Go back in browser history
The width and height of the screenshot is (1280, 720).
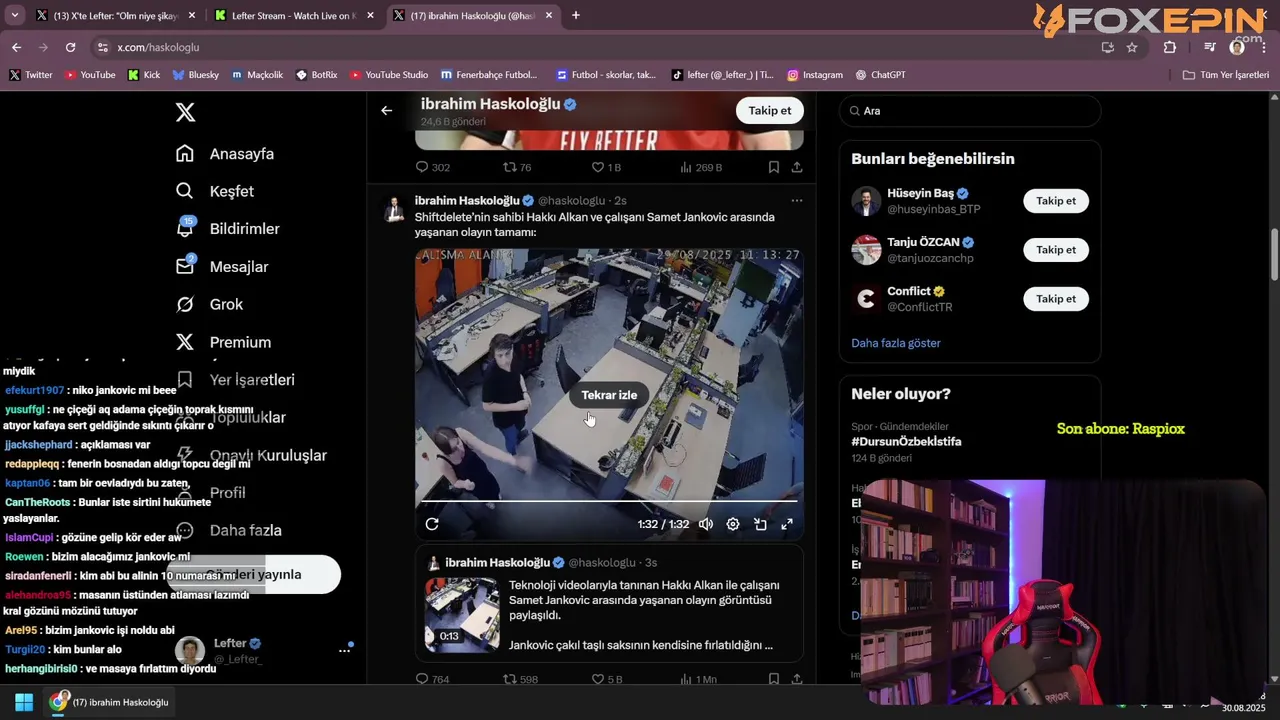coord(16,47)
